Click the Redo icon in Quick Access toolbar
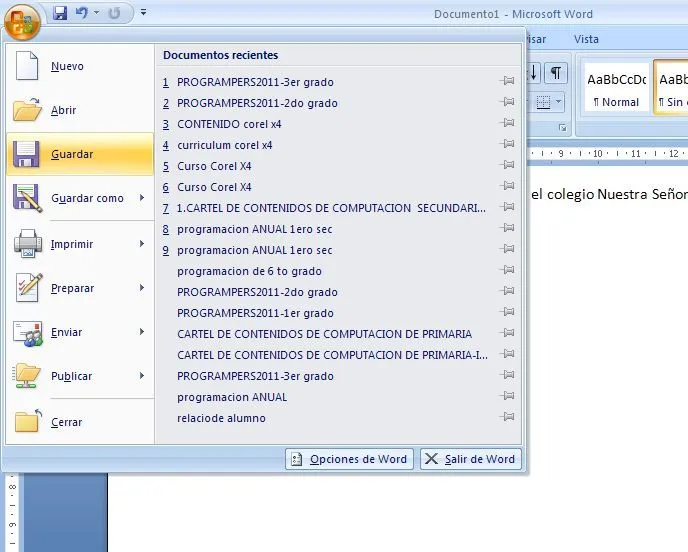The height and width of the screenshot is (552, 688). (114, 13)
